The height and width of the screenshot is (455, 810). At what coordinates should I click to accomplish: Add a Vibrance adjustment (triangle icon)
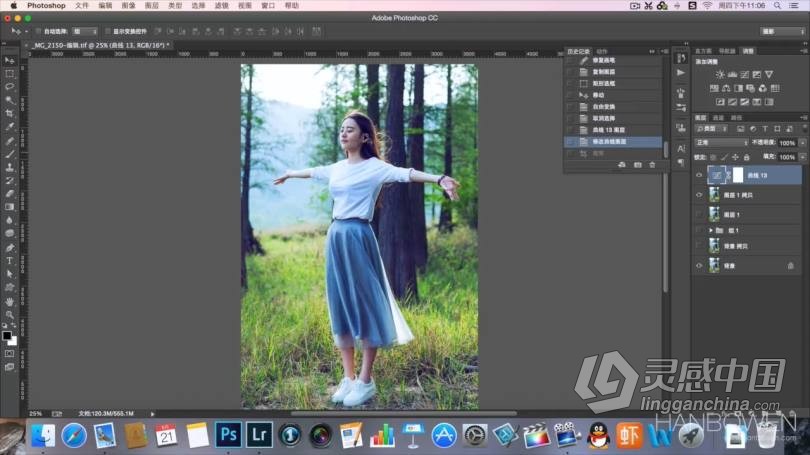click(x=769, y=74)
